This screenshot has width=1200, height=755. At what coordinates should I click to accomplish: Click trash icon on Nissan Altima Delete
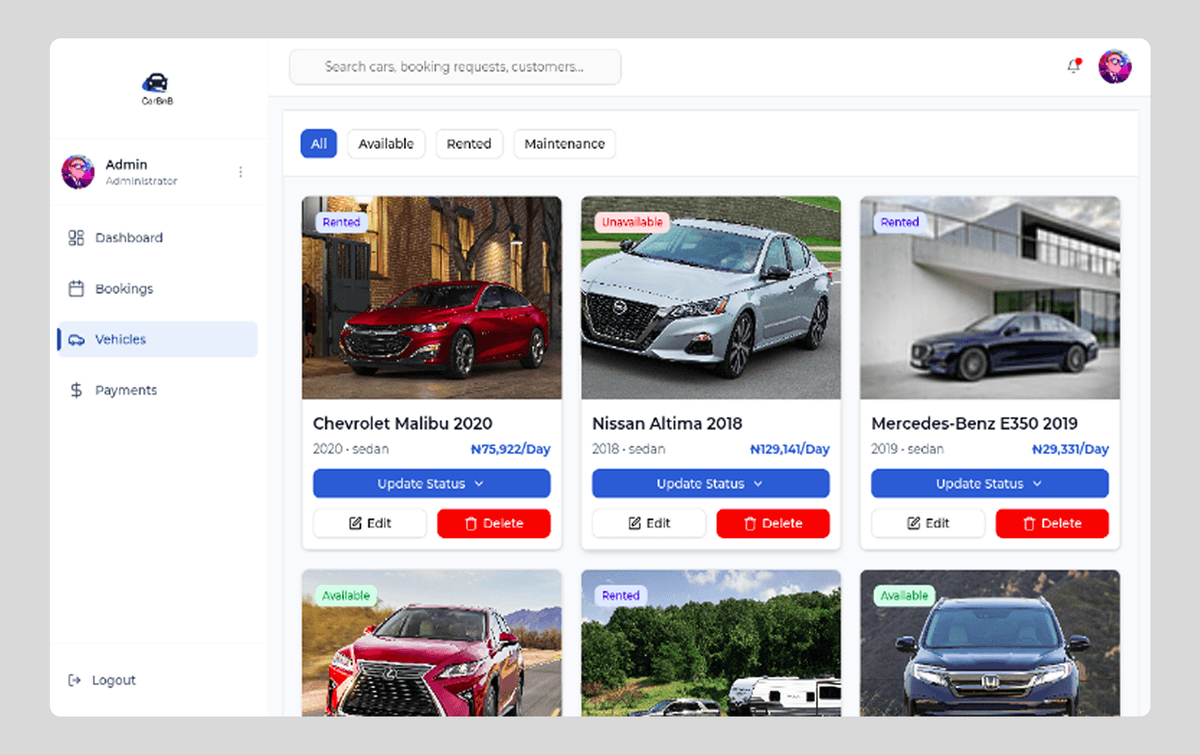(x=749, y=523)
